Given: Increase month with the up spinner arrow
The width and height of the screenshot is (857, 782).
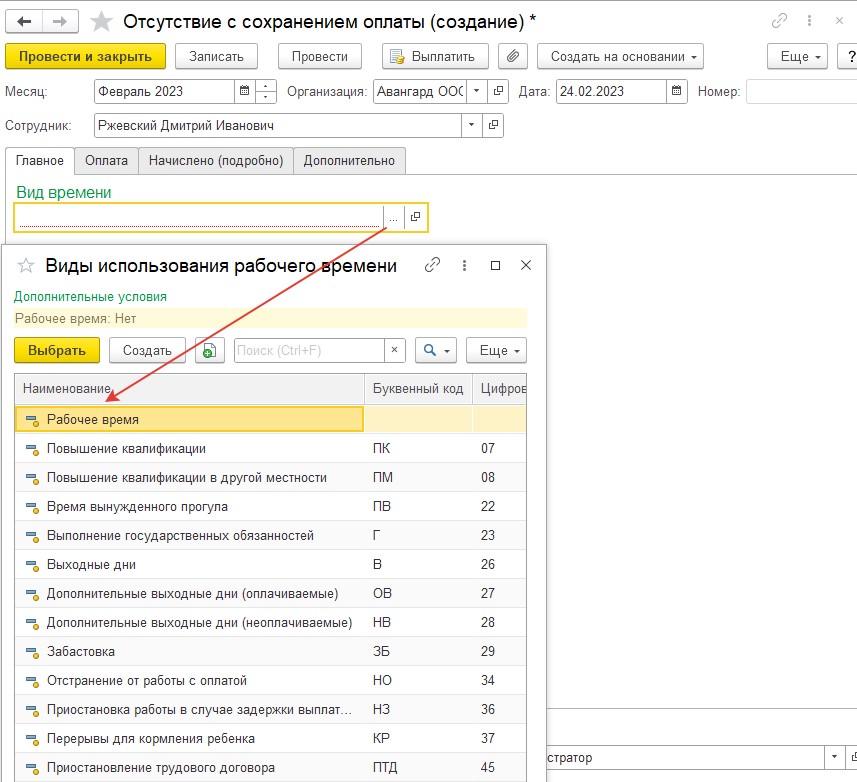Looking at the screenshot, I should pyautogui.click(x=266, y=86).
